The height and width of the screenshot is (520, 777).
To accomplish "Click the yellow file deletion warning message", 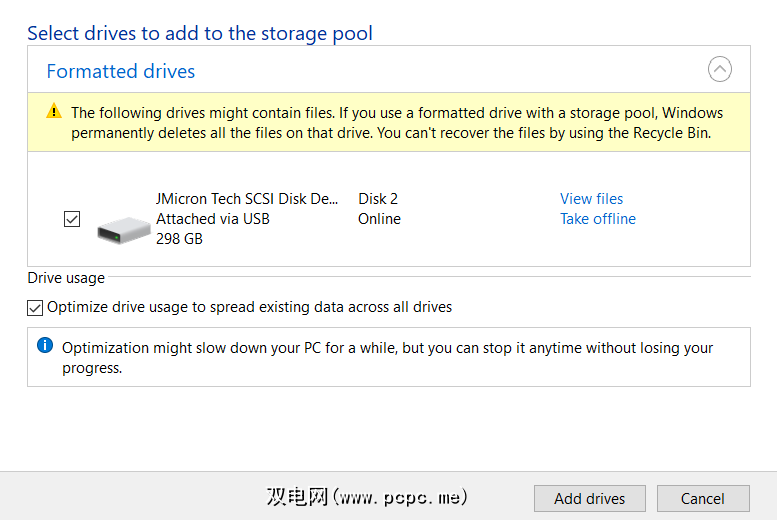I will pyautogui.click(x=396, y=122).
